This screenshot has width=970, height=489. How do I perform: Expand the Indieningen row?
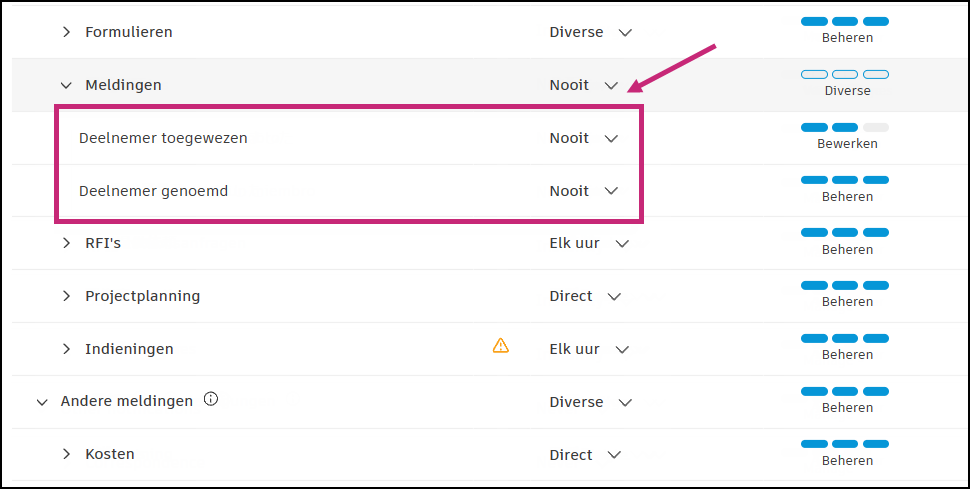pyautogui.click(x=67, y=349)
